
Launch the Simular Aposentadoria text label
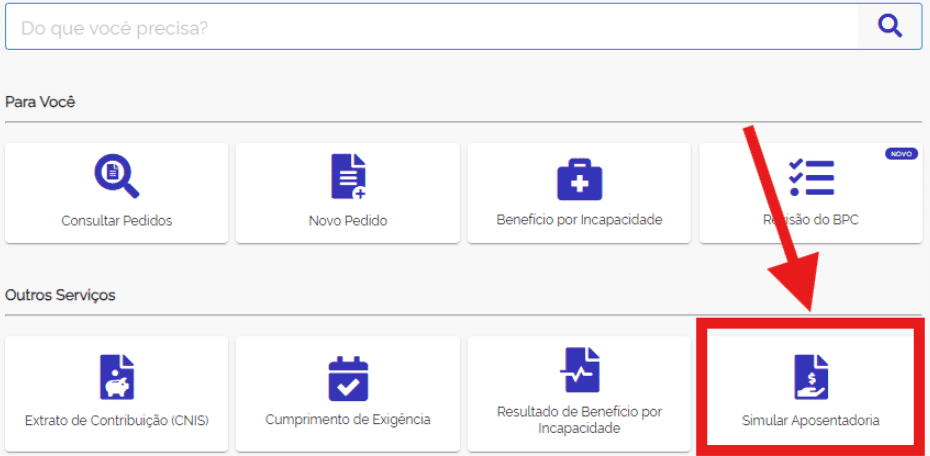coord(811,421)
